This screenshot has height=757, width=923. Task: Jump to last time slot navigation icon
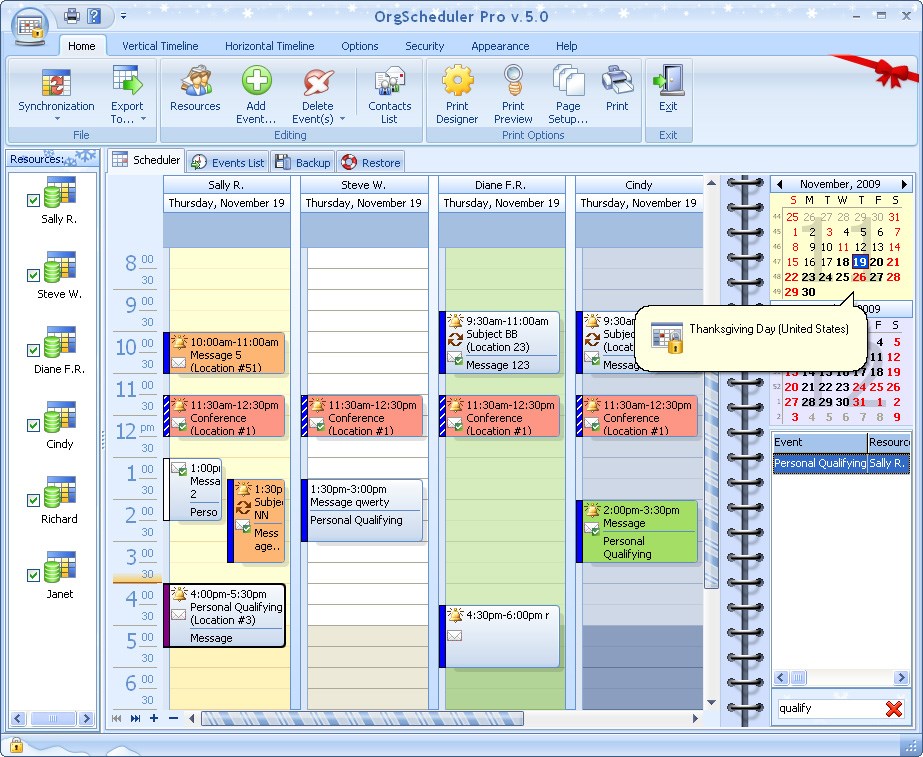(135, 718)
